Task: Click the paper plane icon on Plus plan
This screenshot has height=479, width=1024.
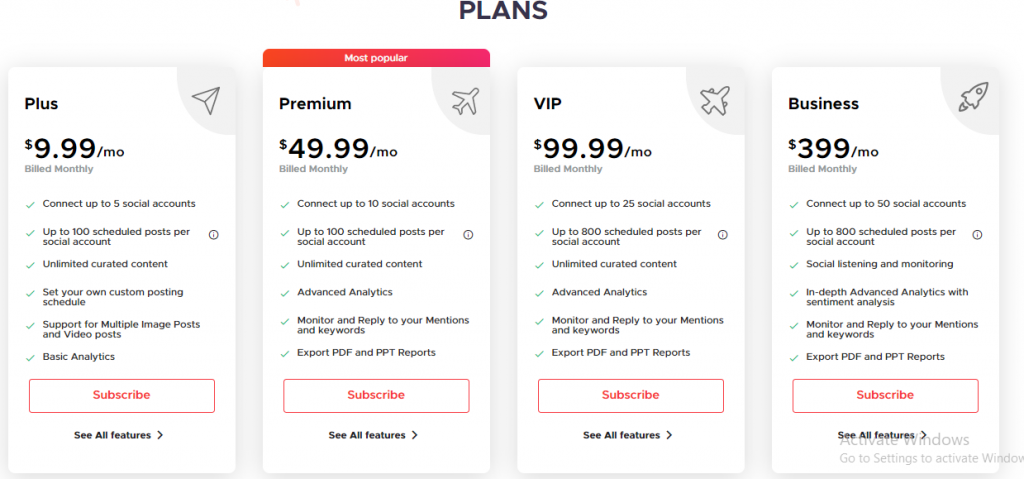Action: pos(206,101)
